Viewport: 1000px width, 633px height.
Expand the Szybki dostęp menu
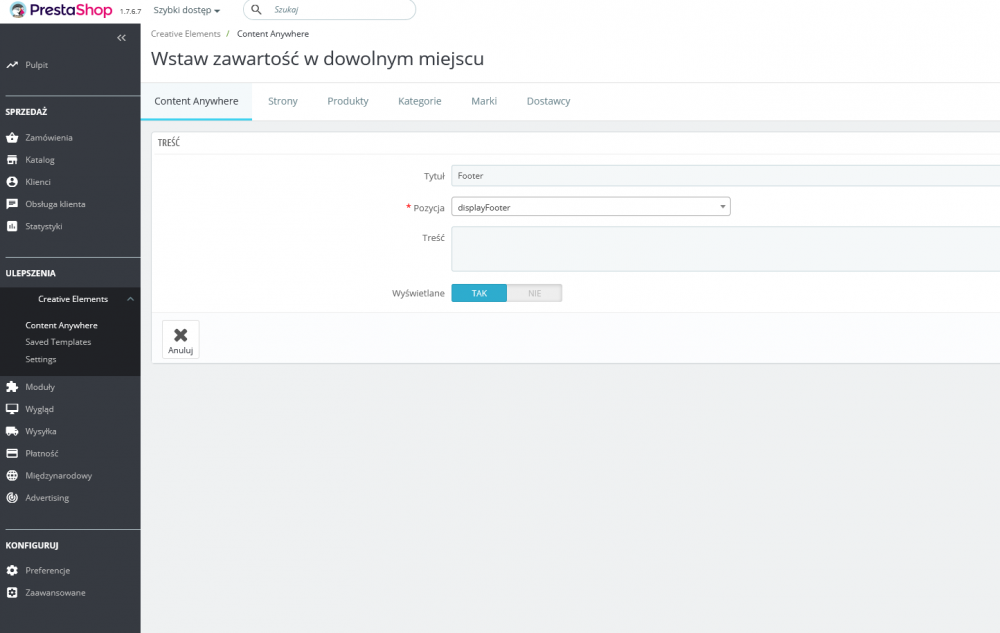click(x=183, y=10)
